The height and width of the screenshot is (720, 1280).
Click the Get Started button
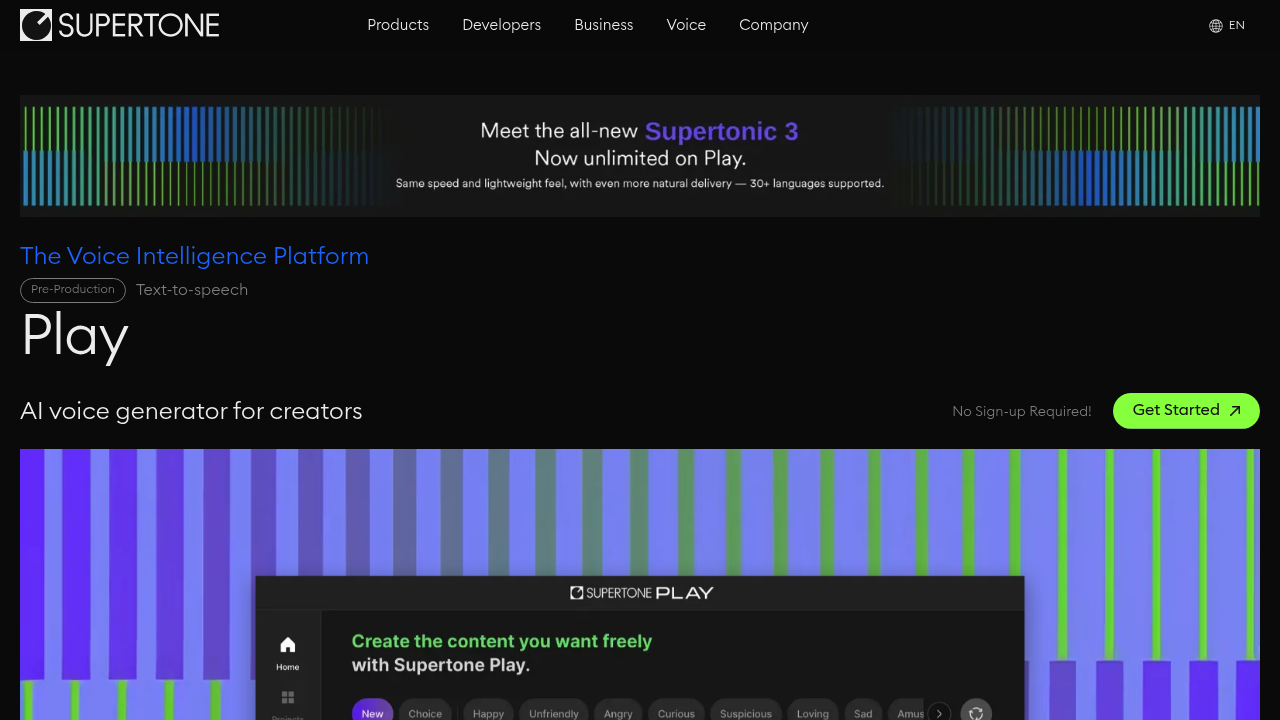pos(1186,411)
